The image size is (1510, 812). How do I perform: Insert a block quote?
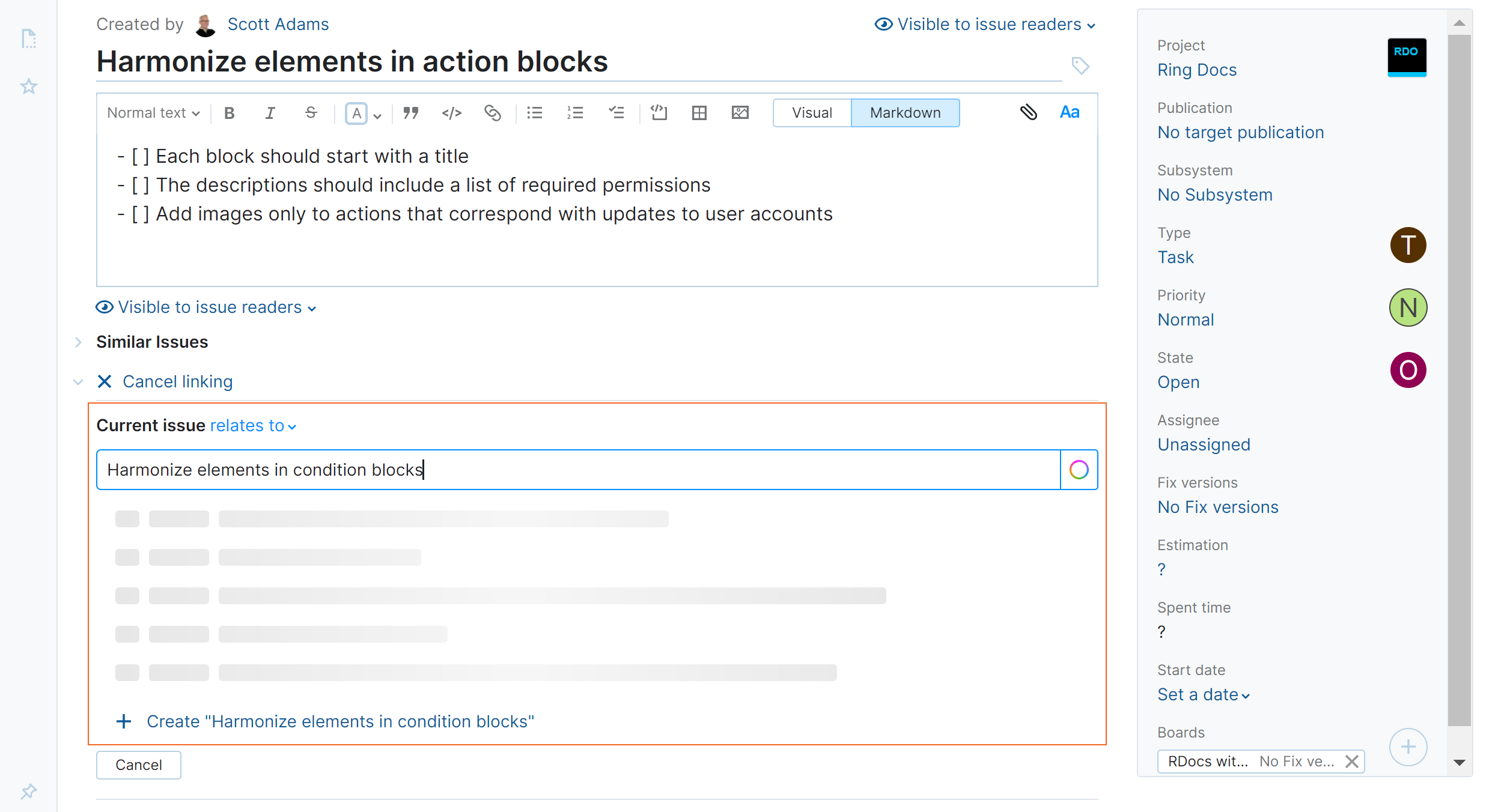click(x=411, y=112)
